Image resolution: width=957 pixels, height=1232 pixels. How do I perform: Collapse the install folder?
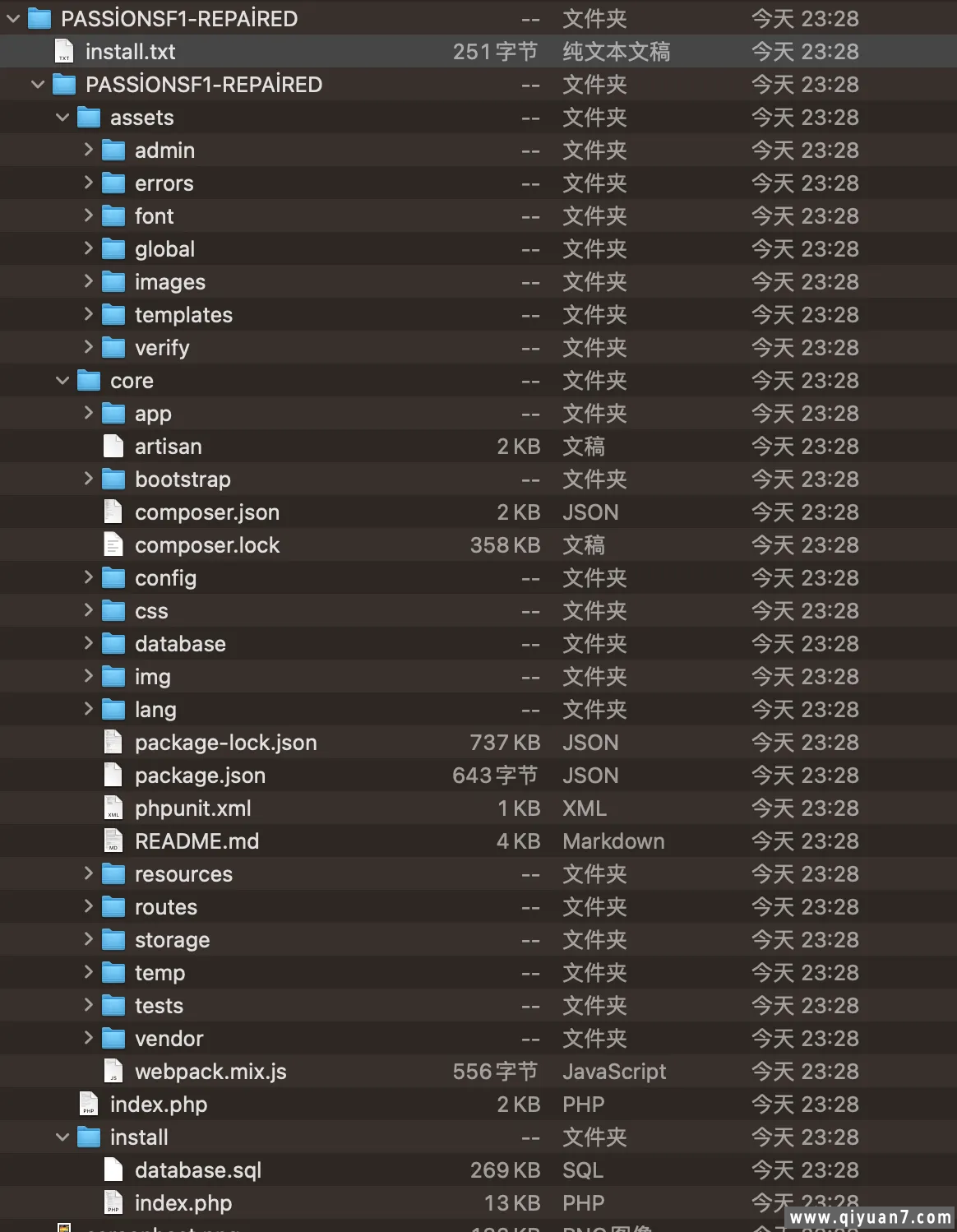[62, 1137]
